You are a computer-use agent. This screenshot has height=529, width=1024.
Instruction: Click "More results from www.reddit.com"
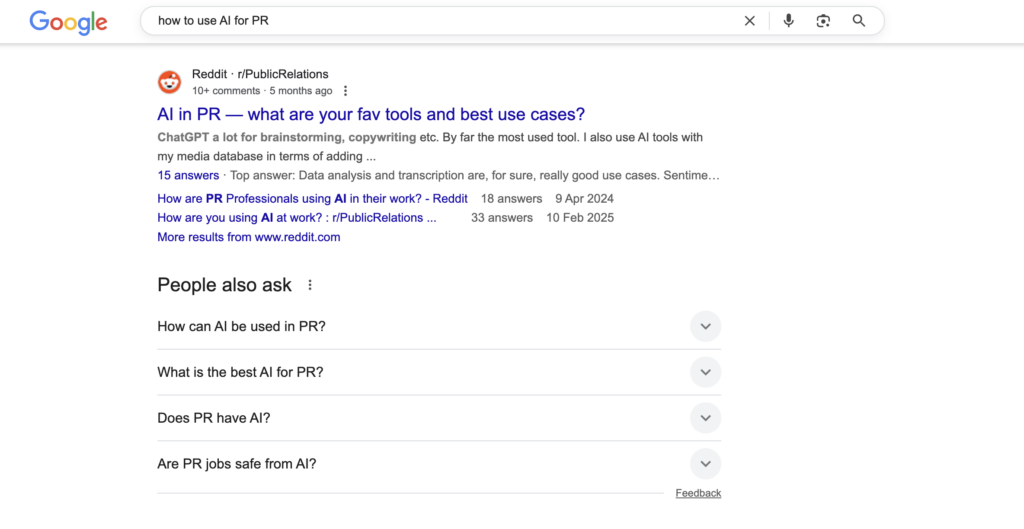249,237
